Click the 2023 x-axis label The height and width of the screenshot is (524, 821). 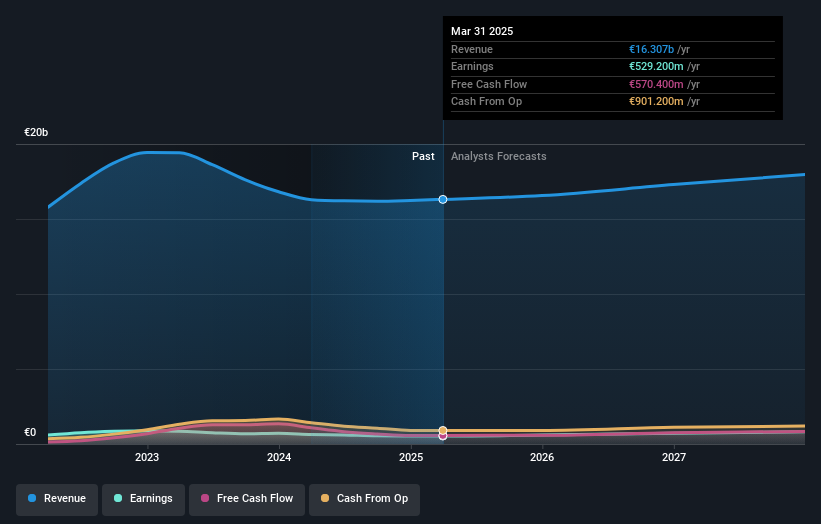tap(147, 458)
